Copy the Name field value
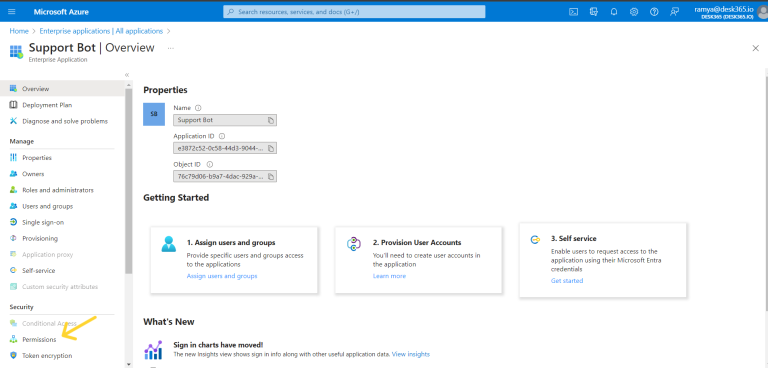Viewport: 768px width, 368px height. click(x=271, y=120)
